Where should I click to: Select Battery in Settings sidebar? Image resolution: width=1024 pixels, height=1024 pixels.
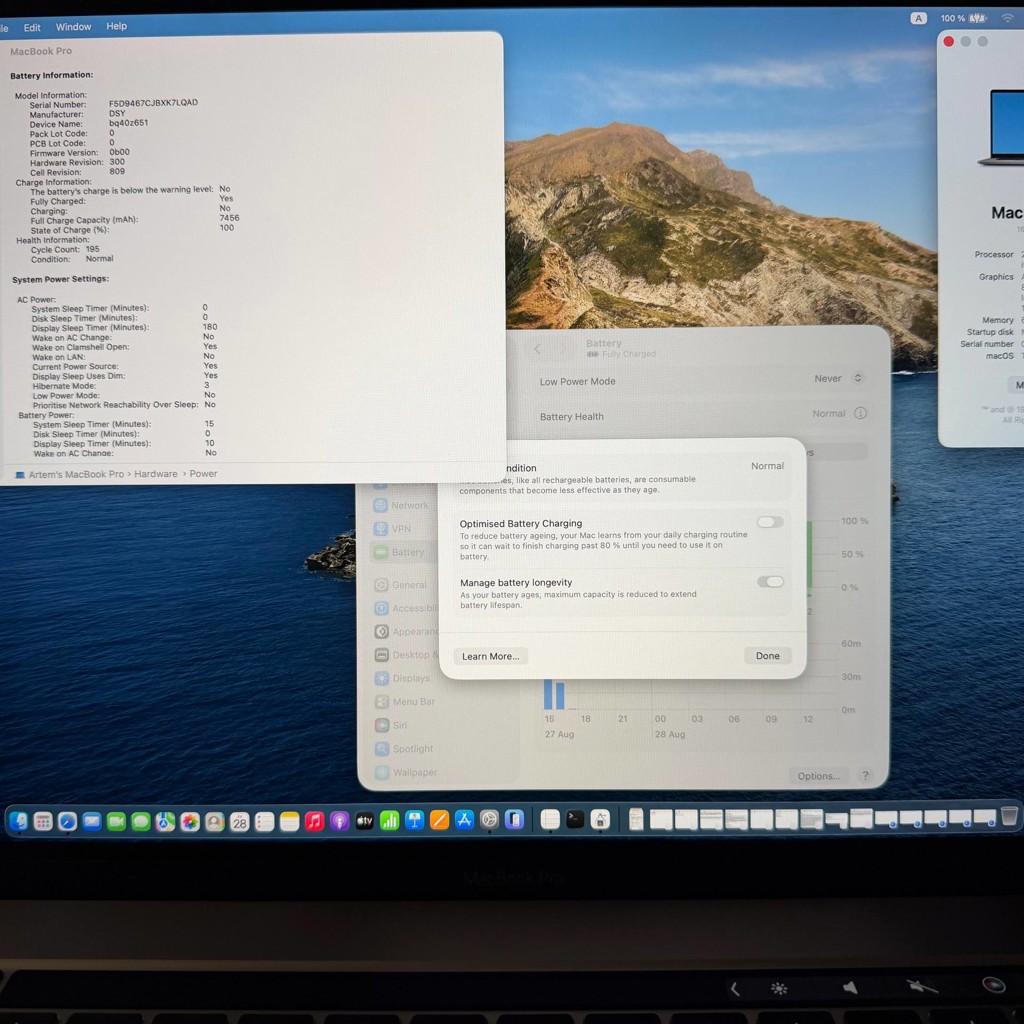[x=400, y=552]
